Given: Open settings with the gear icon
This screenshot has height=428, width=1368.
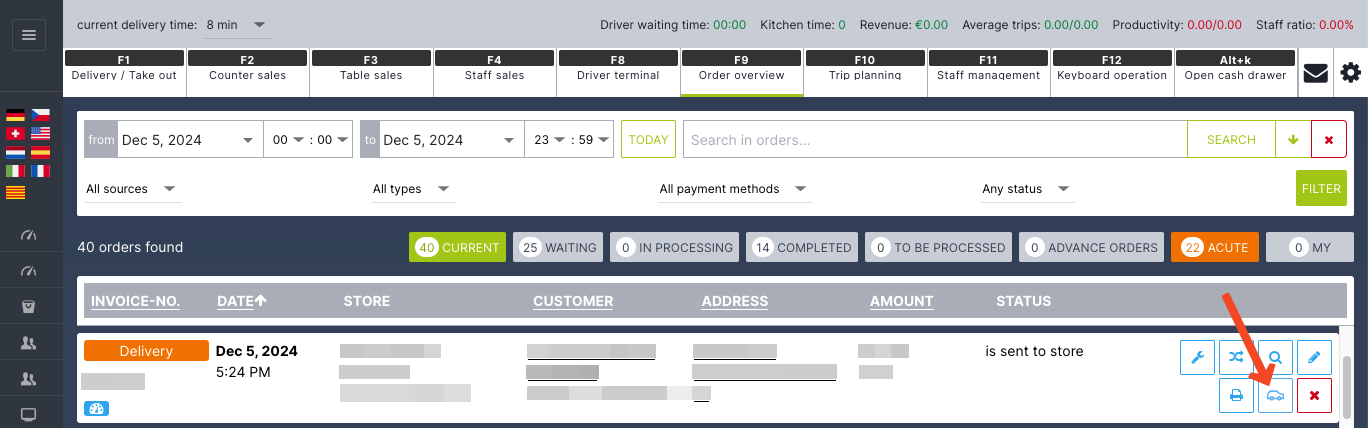Looking at the screenshot, I should [1350, 73].
